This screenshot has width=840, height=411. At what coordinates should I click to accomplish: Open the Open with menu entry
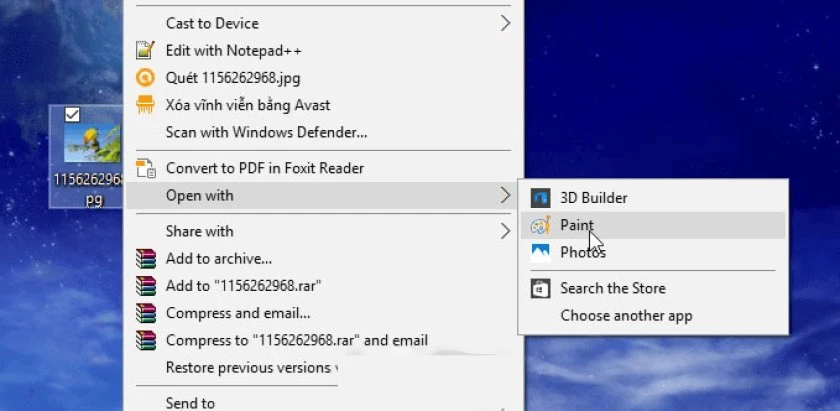(324, 196)
